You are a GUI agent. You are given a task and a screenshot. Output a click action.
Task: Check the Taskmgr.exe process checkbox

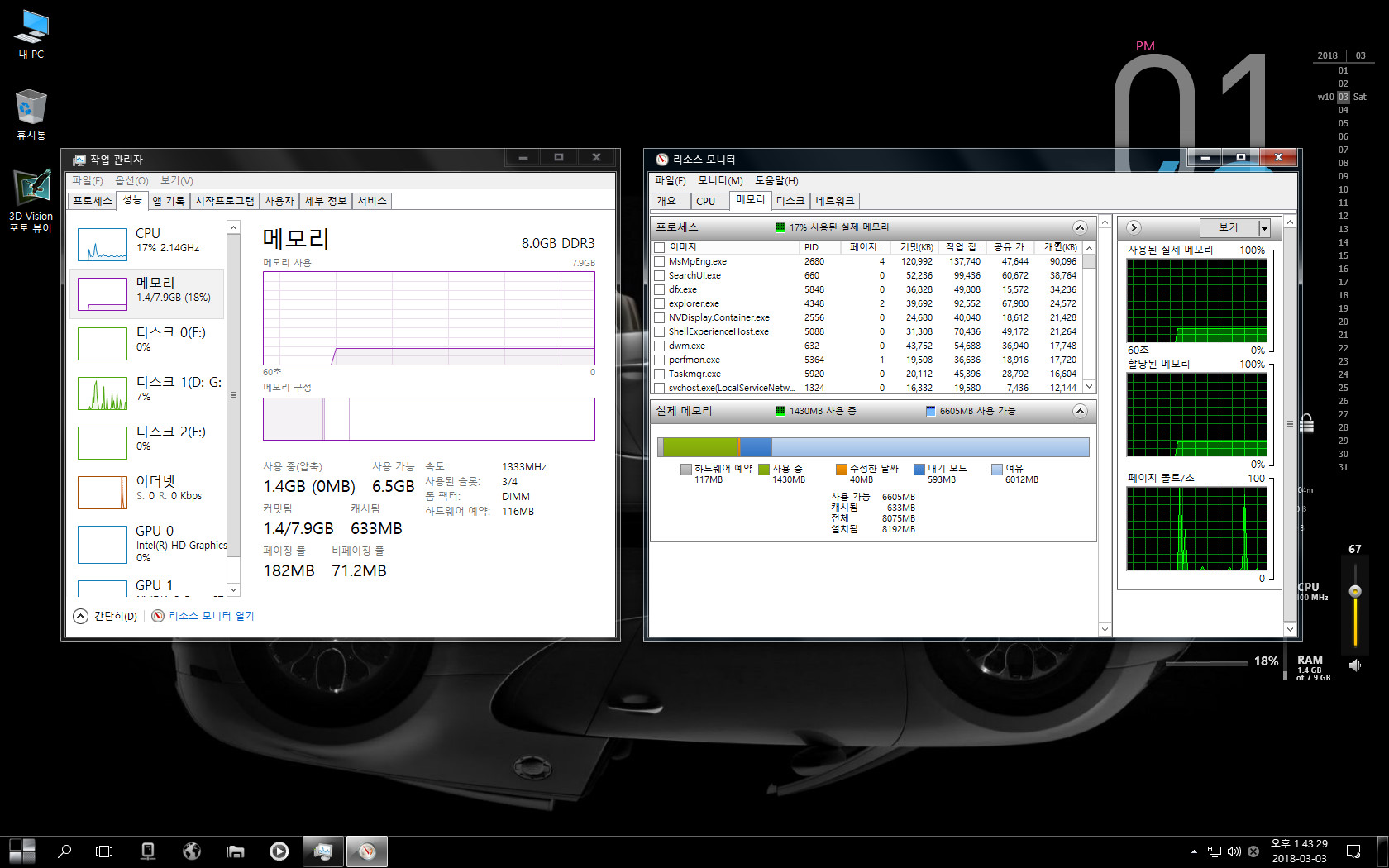click(659, 374)
